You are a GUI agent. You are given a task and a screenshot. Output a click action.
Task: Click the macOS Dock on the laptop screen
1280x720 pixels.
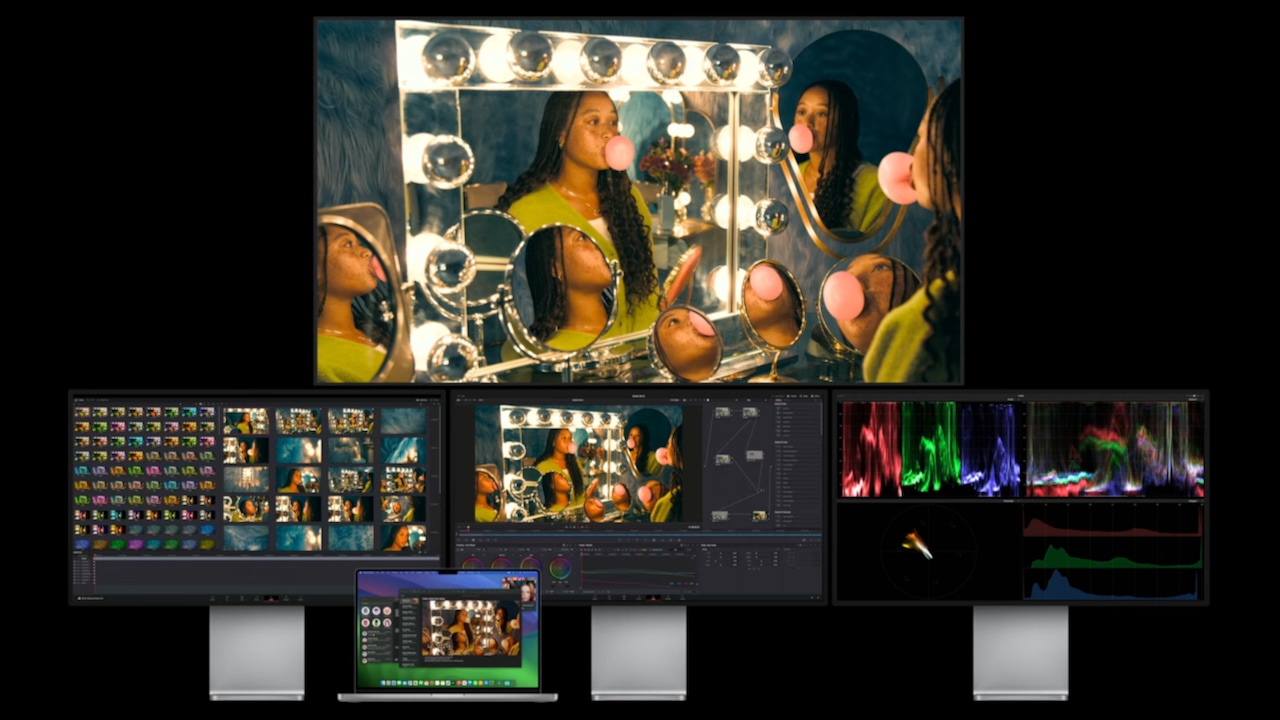[x=447, y=682]
